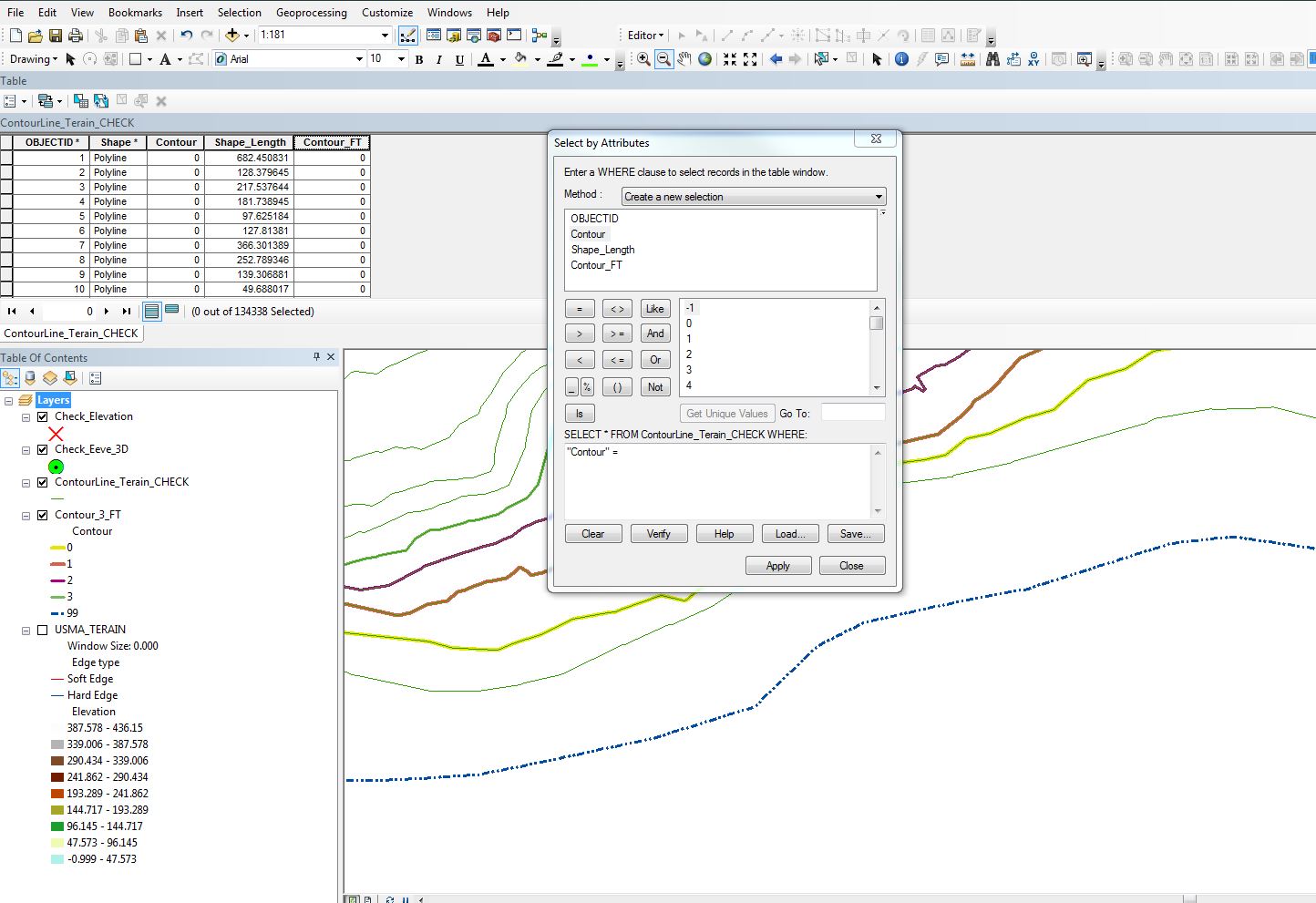Click the Zoom In magnifier tool
1316x903 pixels.
(x=643, y=59)
